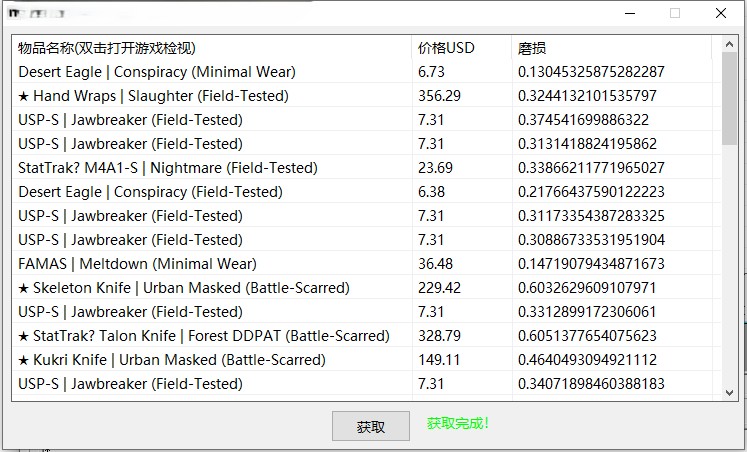Click price cell 6.38
The image size is (747, 452).
pyautogui.click(x=431, y=192)
